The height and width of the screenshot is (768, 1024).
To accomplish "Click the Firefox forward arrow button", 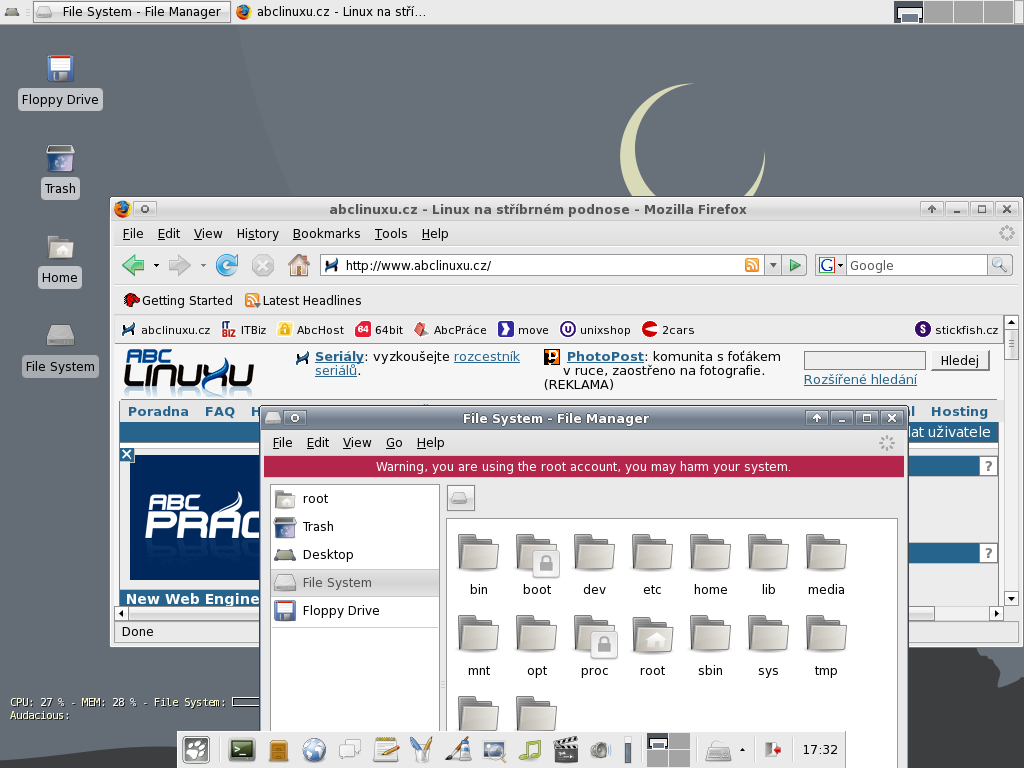I will tap(180, 265).
